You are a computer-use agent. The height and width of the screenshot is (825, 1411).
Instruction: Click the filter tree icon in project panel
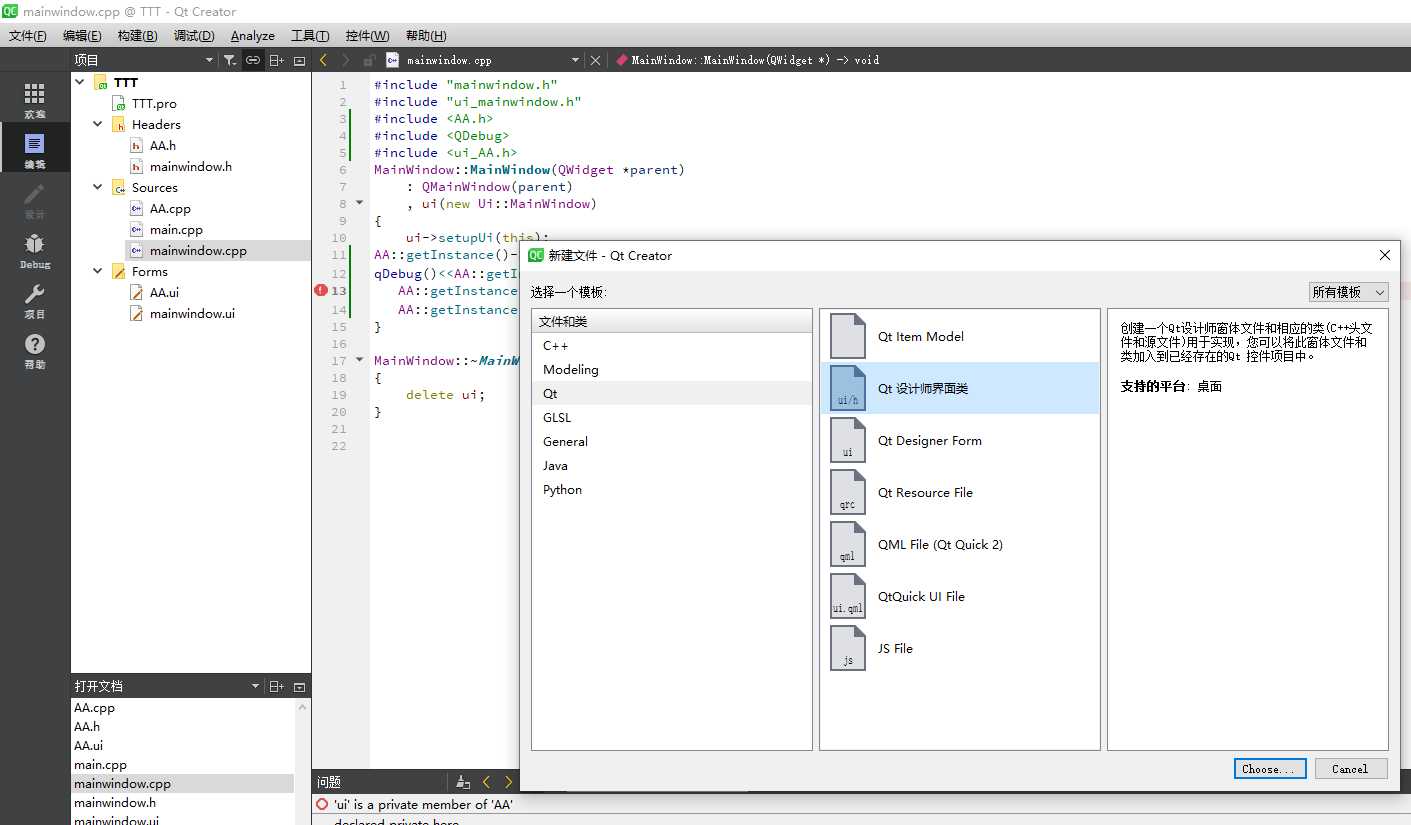[230, 60]
